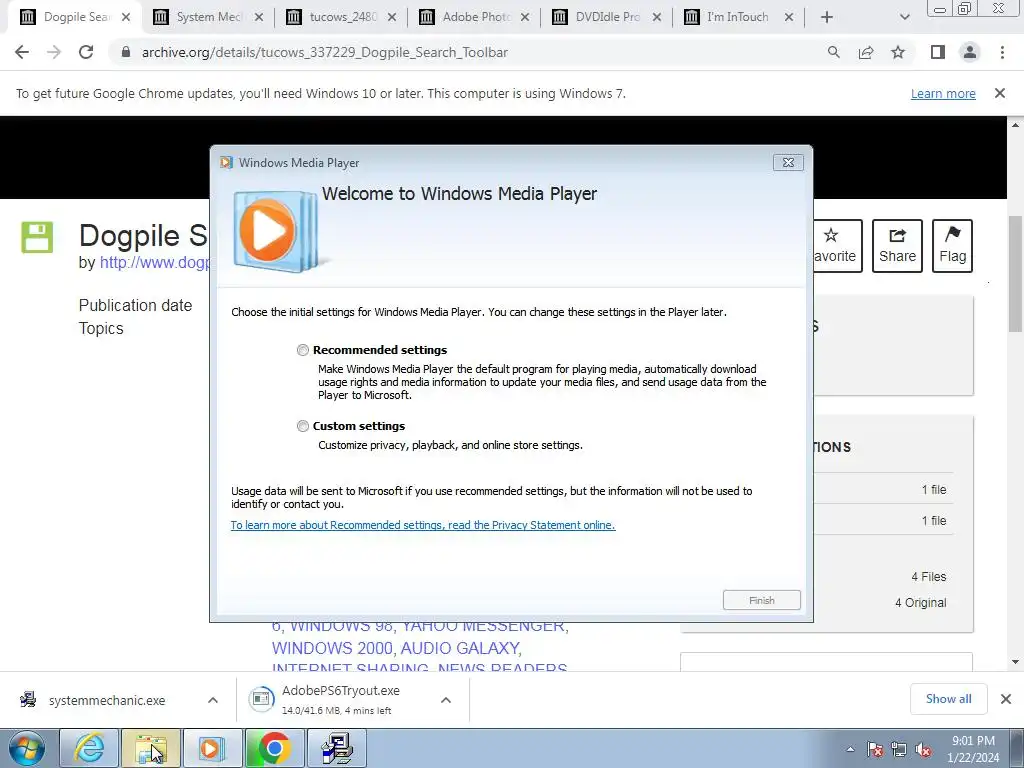Screen dimensions: 1024x768
Task: Dismiss the Chrome update notification bar
Action: coord(1000,93)
